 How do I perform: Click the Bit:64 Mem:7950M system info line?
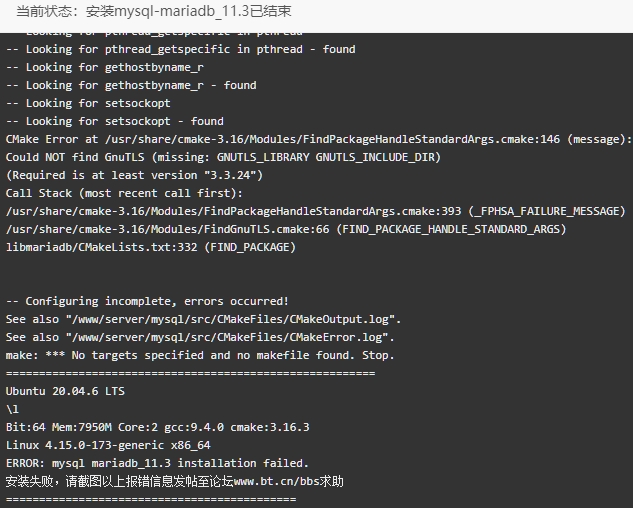pyautogui.click(x=157, y=427)
